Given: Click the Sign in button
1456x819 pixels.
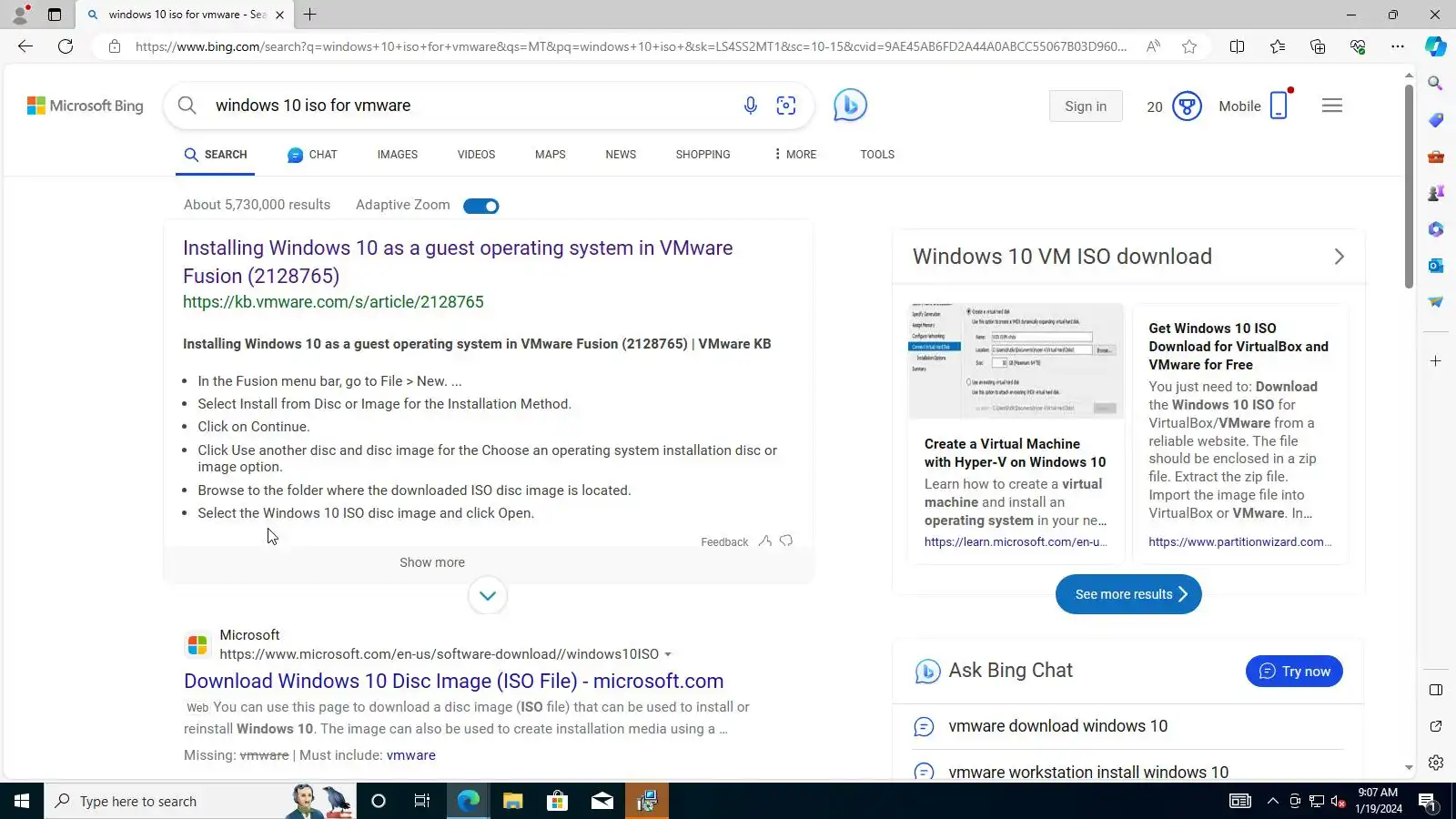Looking at the screenshot, I should 1086,106.
